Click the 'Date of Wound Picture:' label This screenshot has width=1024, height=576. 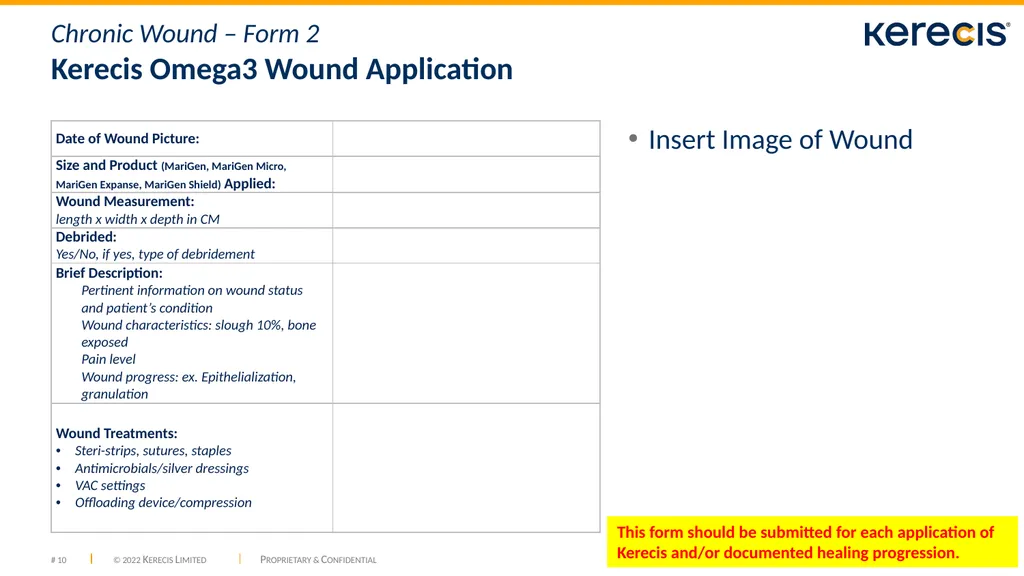pos(127,138)
